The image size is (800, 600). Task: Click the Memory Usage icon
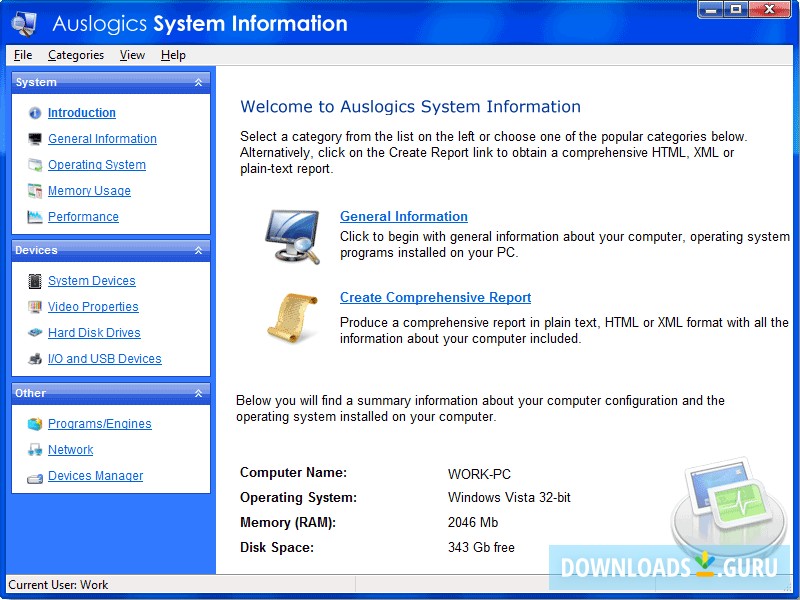35,191
